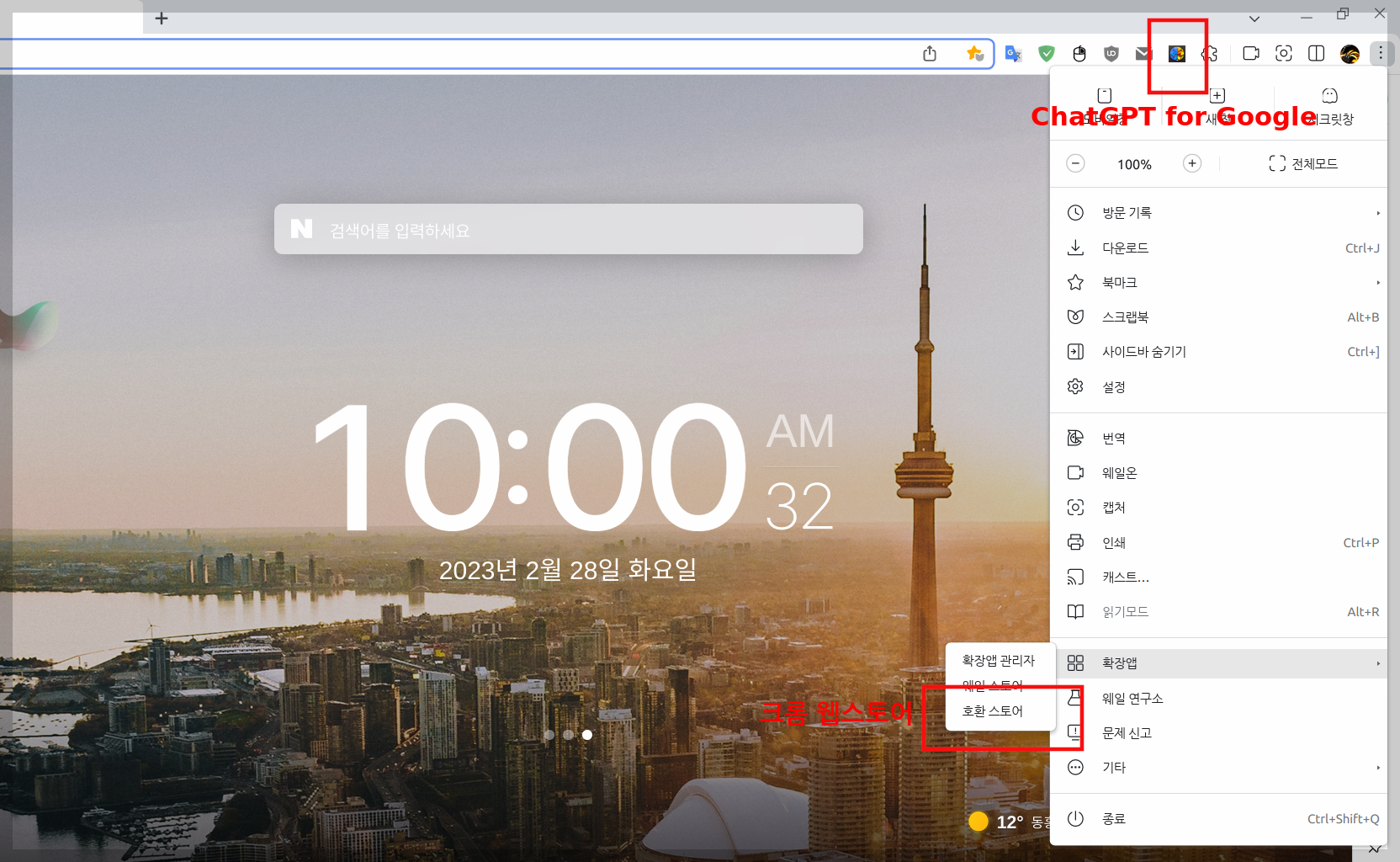The width and height of the screenshot is (1400, 862).
Task: Click the Naver search input box
Action: coord(569,229)
